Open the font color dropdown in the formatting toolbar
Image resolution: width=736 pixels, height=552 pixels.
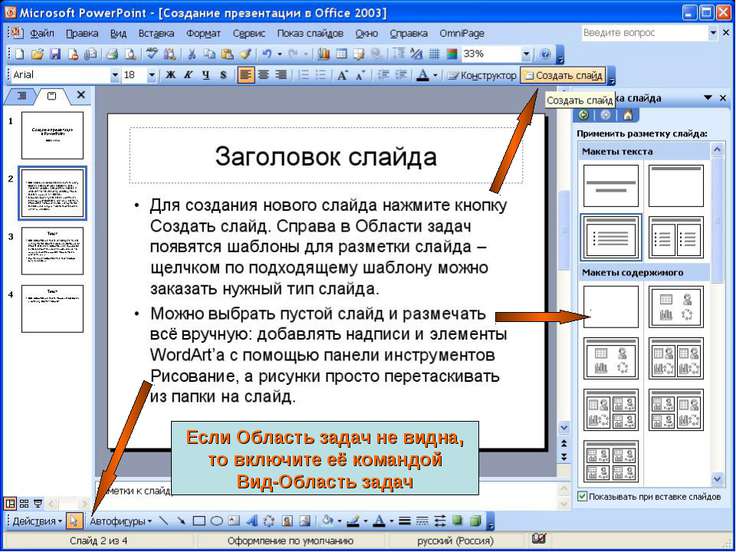pyautogui.click(x=435, y=75)
